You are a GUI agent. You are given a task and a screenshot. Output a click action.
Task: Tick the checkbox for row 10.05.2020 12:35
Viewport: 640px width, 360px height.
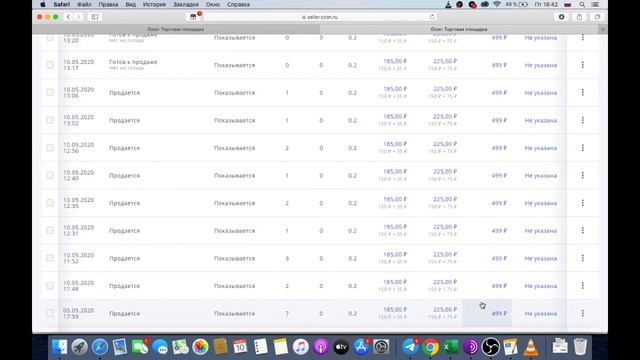(x=50, y=203)
